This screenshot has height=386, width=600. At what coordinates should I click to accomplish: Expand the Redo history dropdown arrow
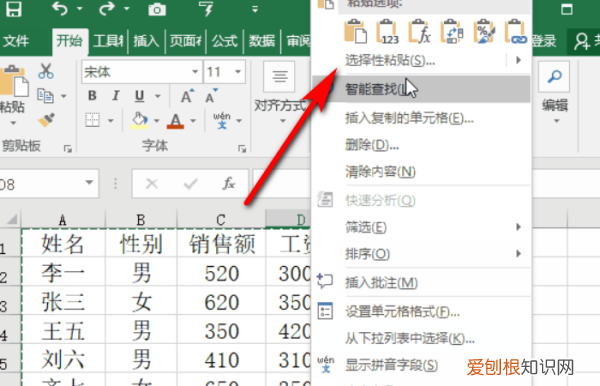127,8
